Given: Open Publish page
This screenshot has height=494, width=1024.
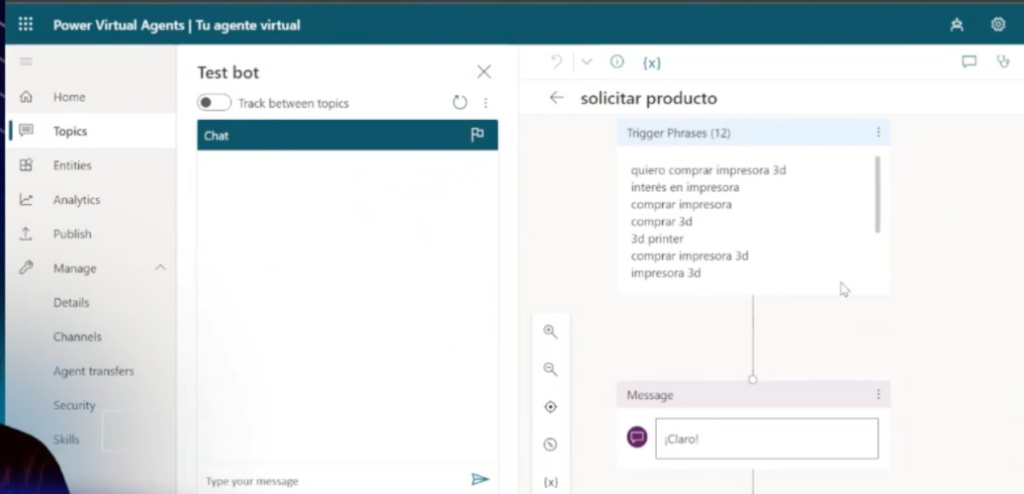Looking at the screenshot, I should pos(72,233).
